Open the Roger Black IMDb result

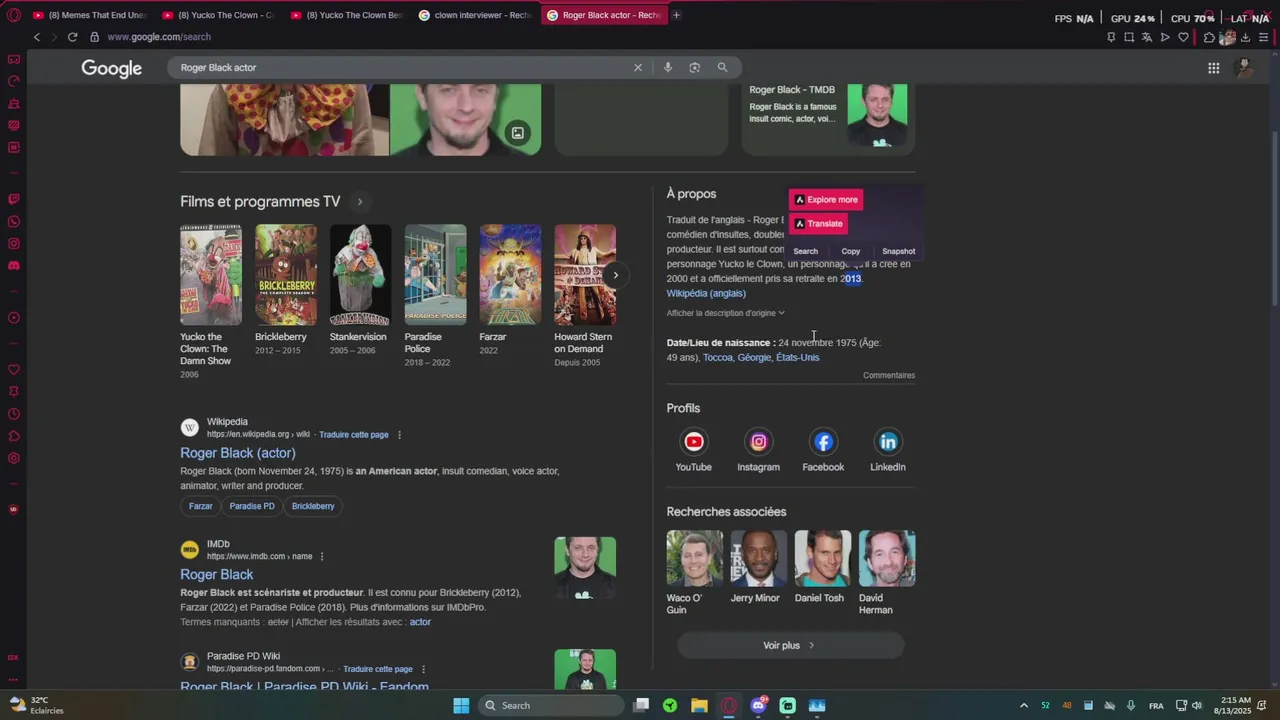coord(217,574)
